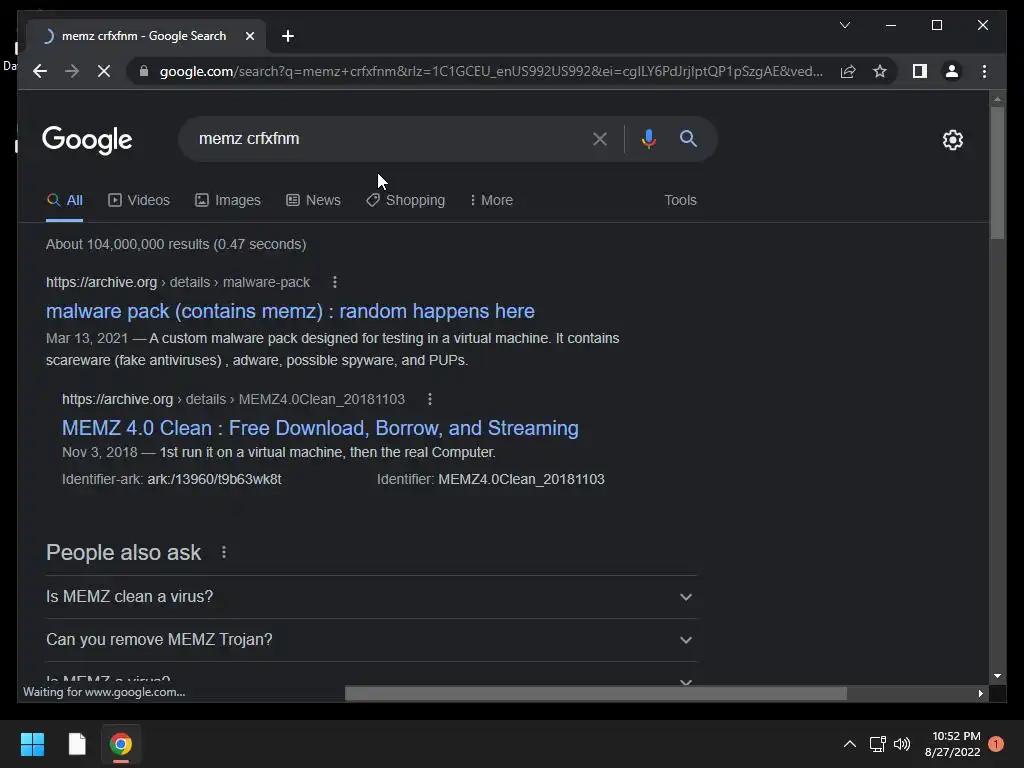
Task: Switch to the News results tab
Action: 313,200
